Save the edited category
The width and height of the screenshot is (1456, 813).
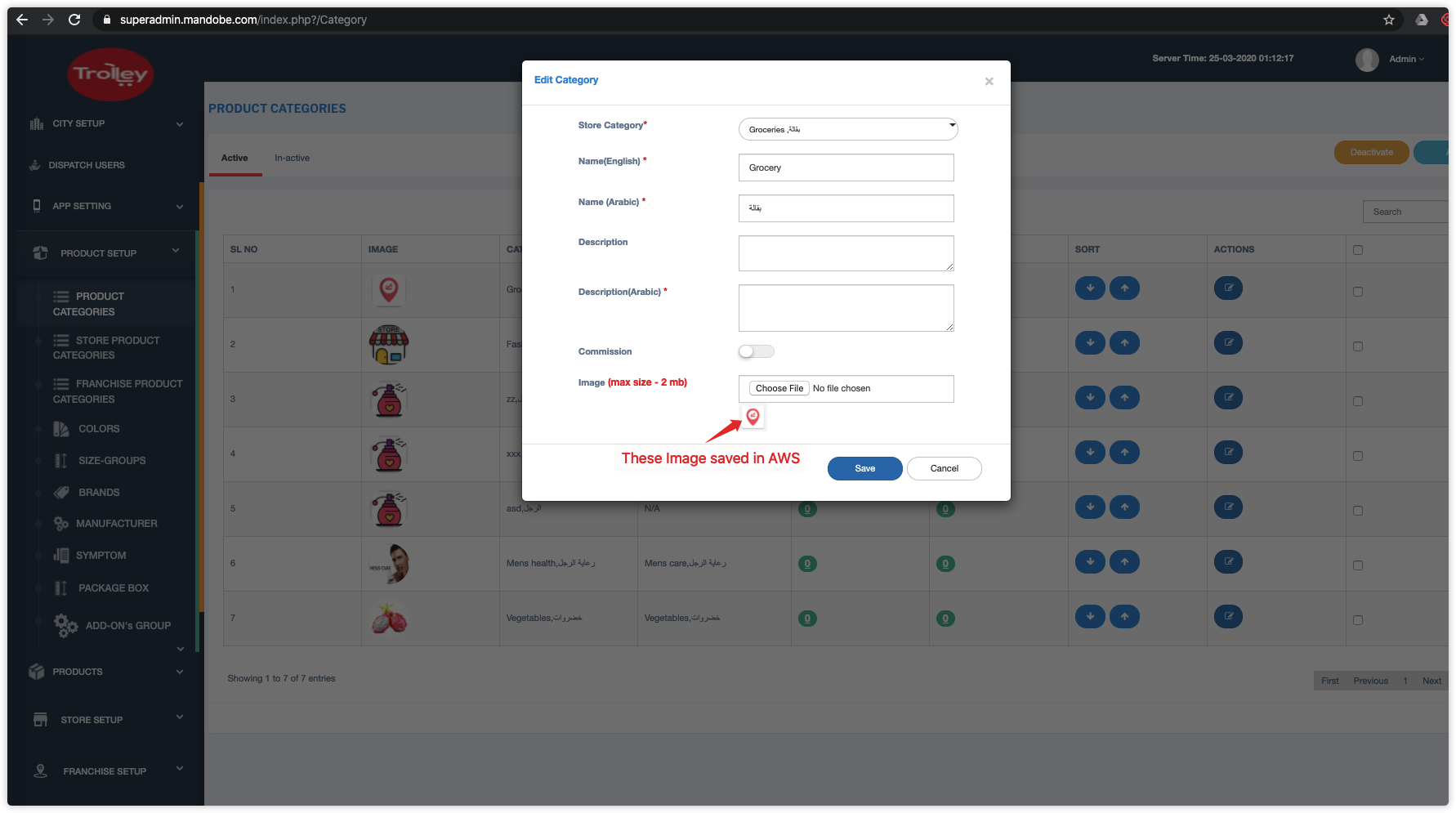(x=864, y=468)
